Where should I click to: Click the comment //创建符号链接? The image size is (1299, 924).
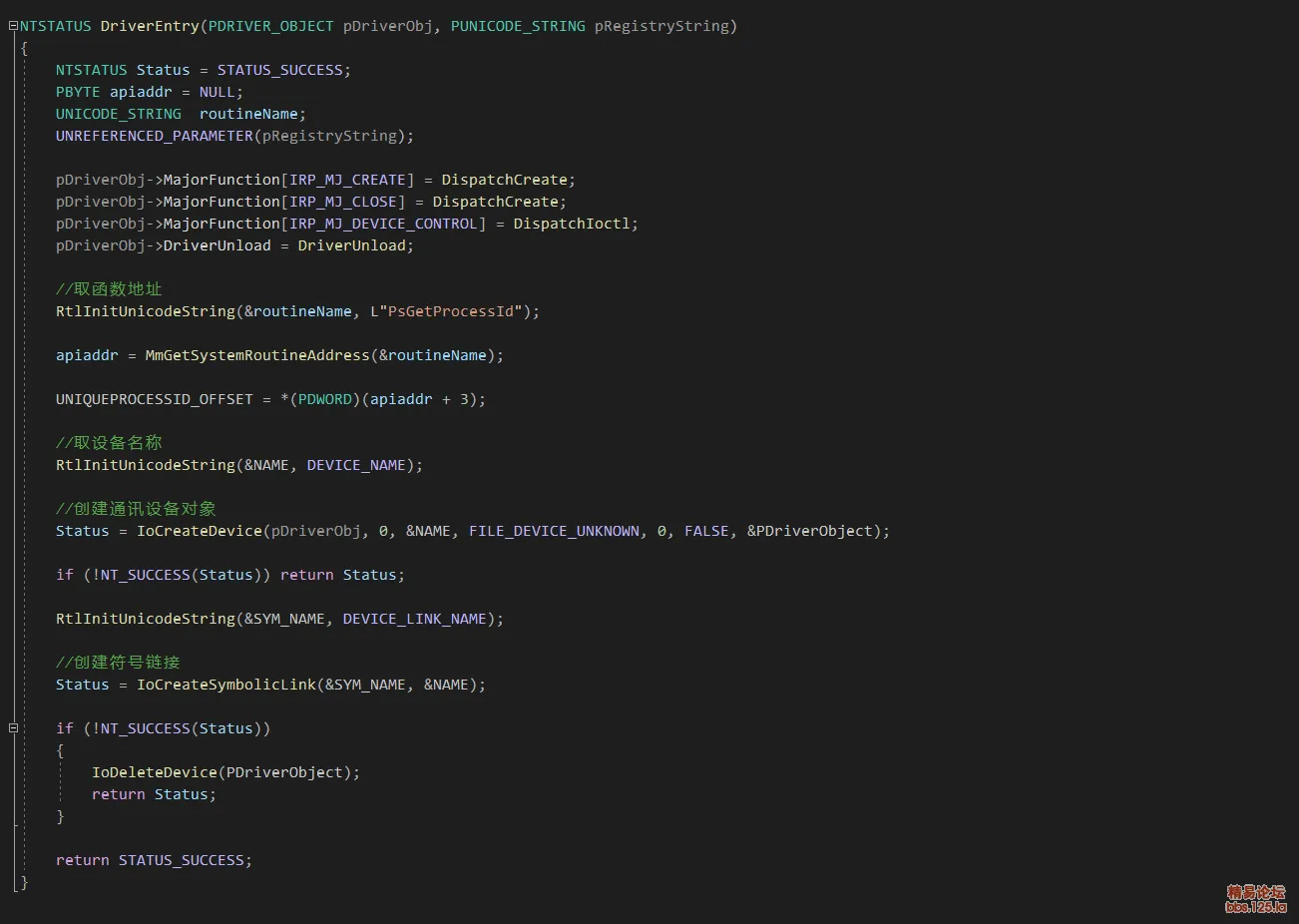118,663
